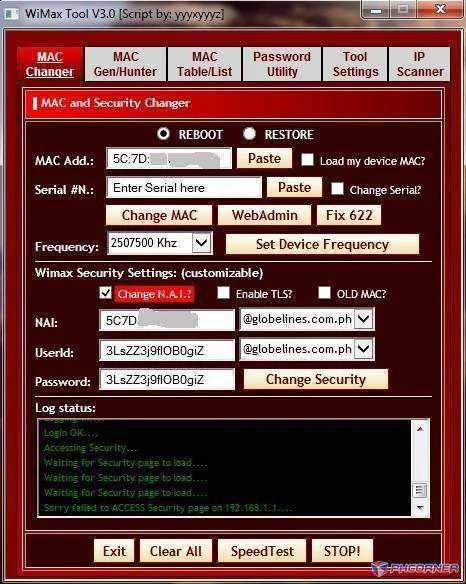Click the 'Sorry failed to ACCESS Security page' log line
The width and height of the screenshot is (466, 584).
tap(169, 508)
